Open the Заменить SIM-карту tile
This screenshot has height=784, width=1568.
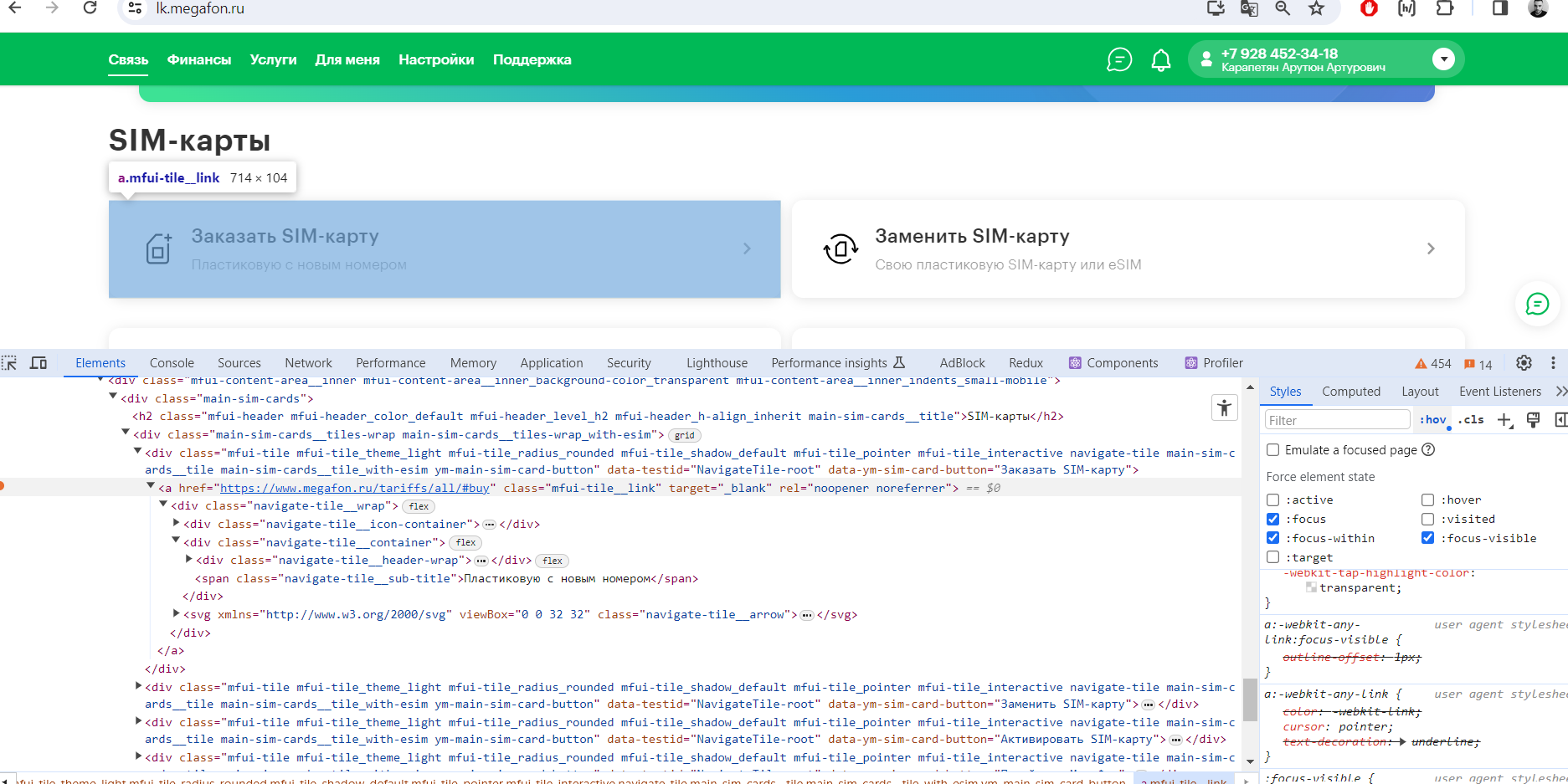tap(1128, 249)
